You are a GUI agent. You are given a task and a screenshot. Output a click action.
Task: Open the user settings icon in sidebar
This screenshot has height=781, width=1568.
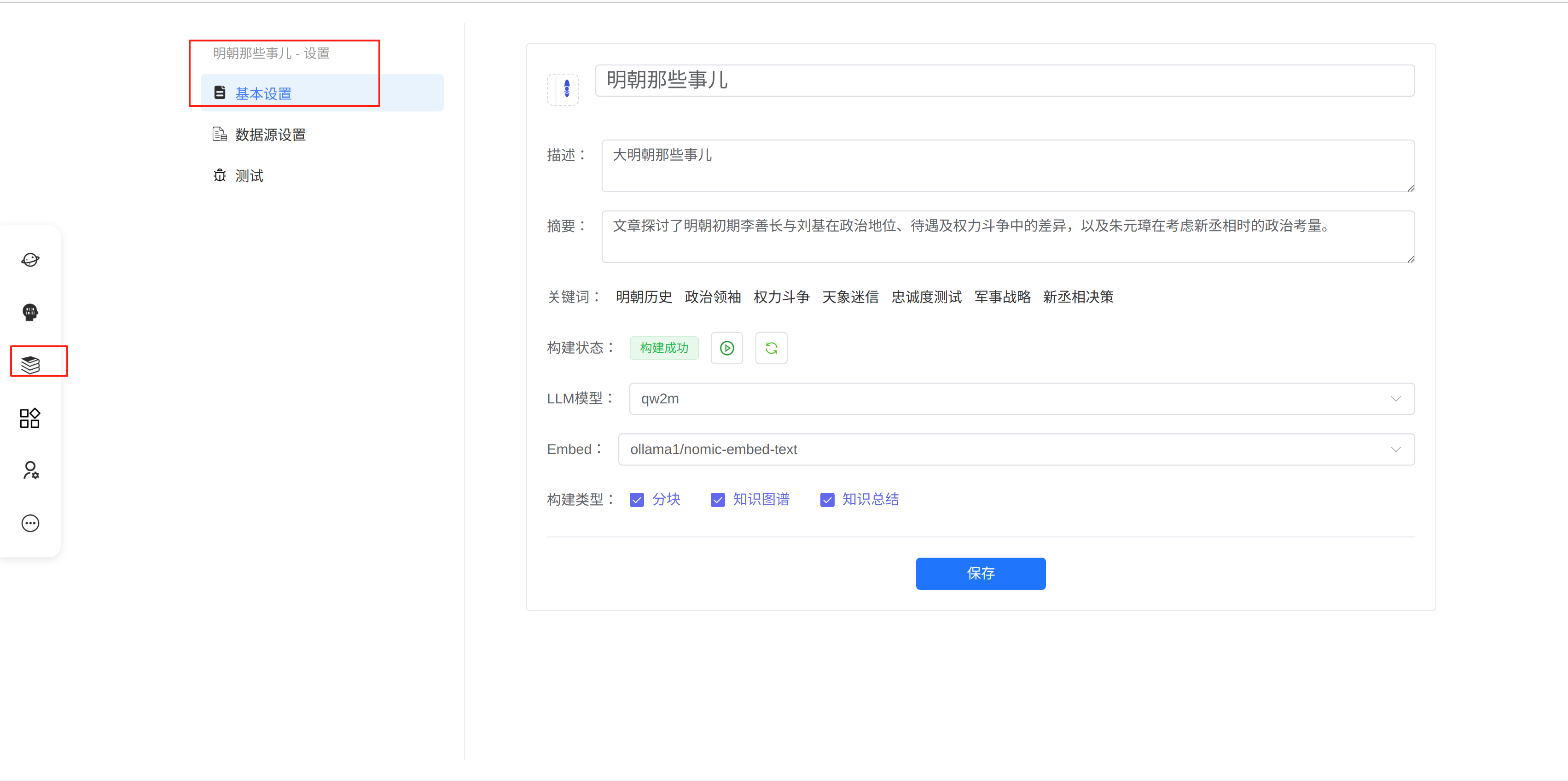click(30, 470)
